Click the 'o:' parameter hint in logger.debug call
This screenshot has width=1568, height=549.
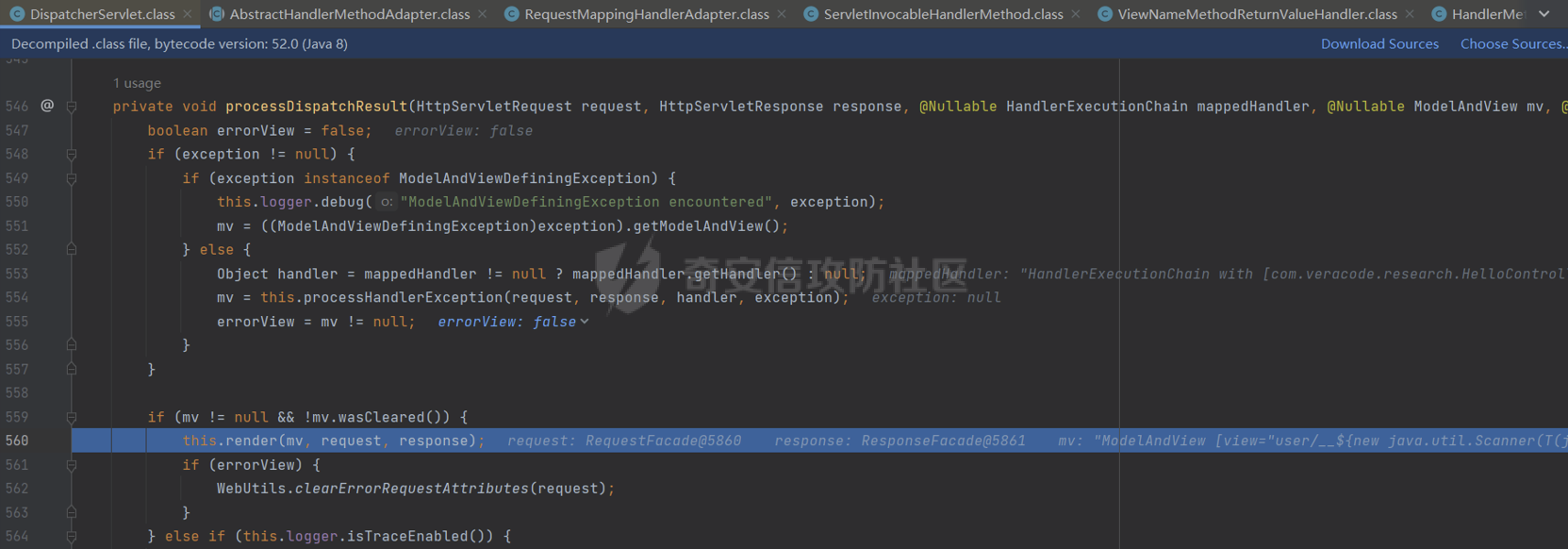[387, 202]
